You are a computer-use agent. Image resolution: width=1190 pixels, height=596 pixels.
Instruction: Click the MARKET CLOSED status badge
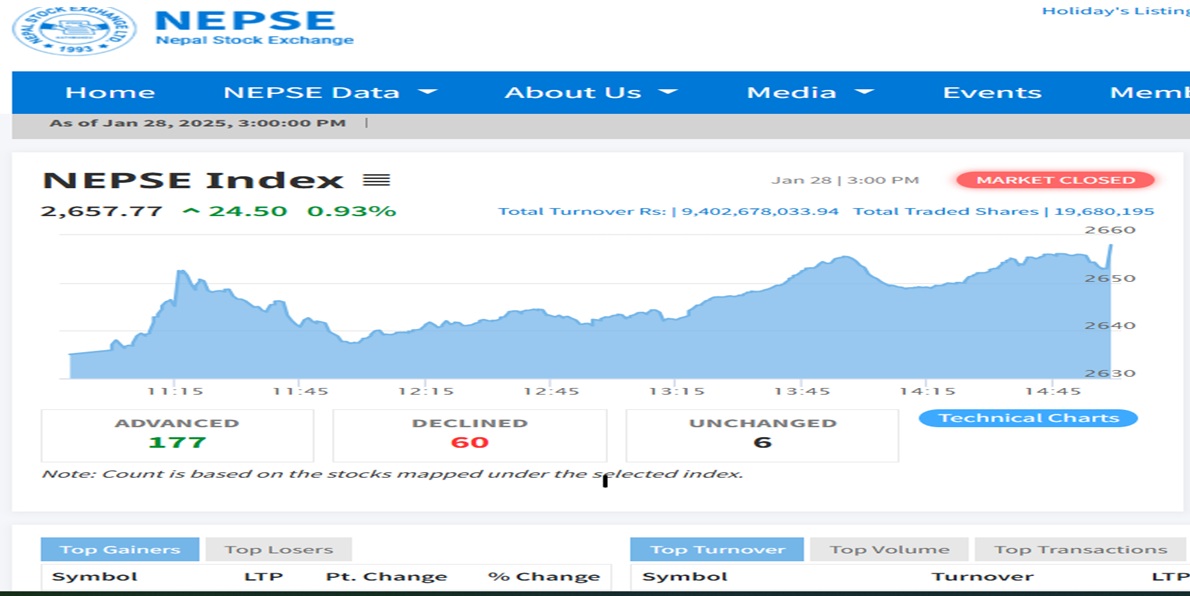coord(1056,180)
